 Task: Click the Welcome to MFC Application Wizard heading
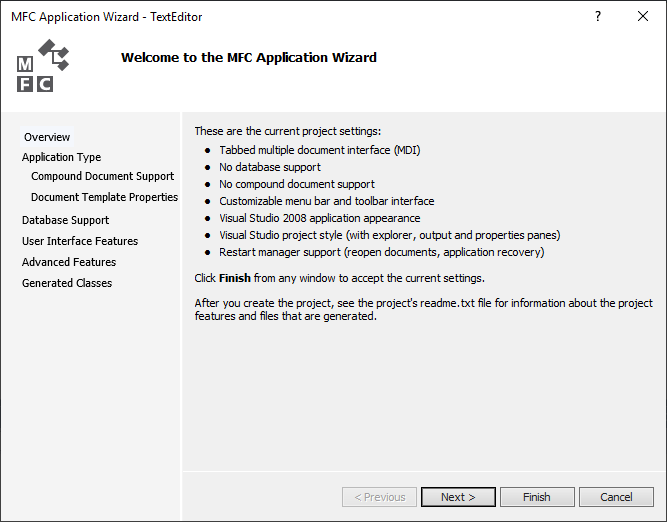(x=248, y=58)
